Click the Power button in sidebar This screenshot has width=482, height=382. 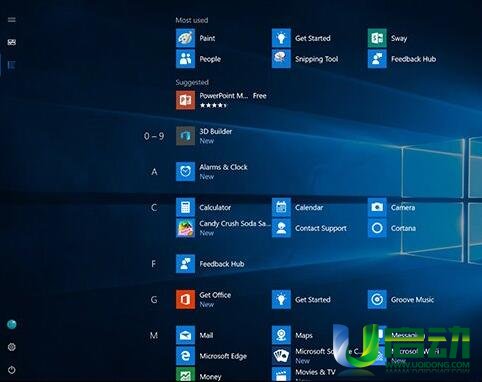click(x=12, y=370)
